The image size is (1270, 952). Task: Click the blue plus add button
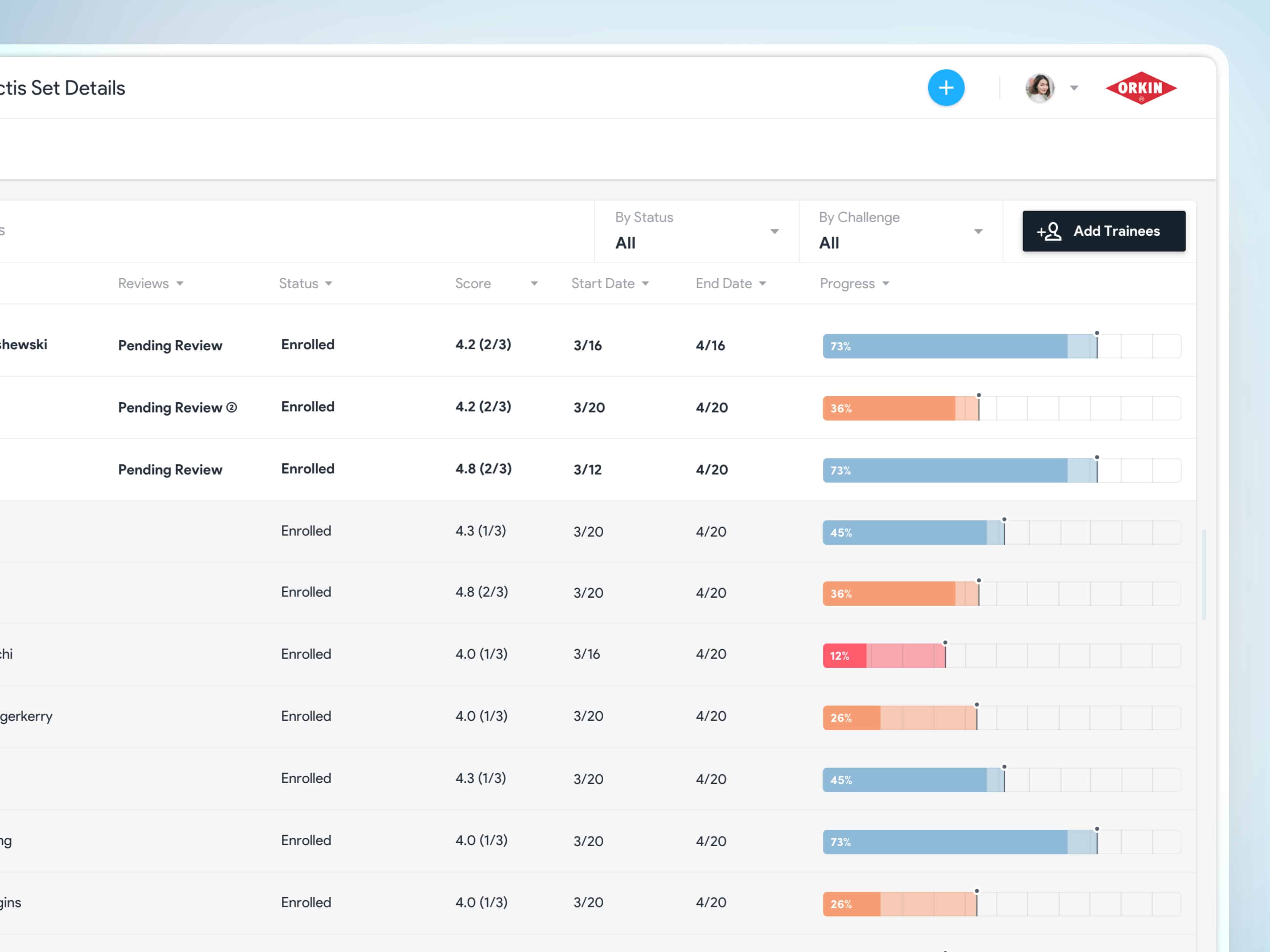(946, 88)
